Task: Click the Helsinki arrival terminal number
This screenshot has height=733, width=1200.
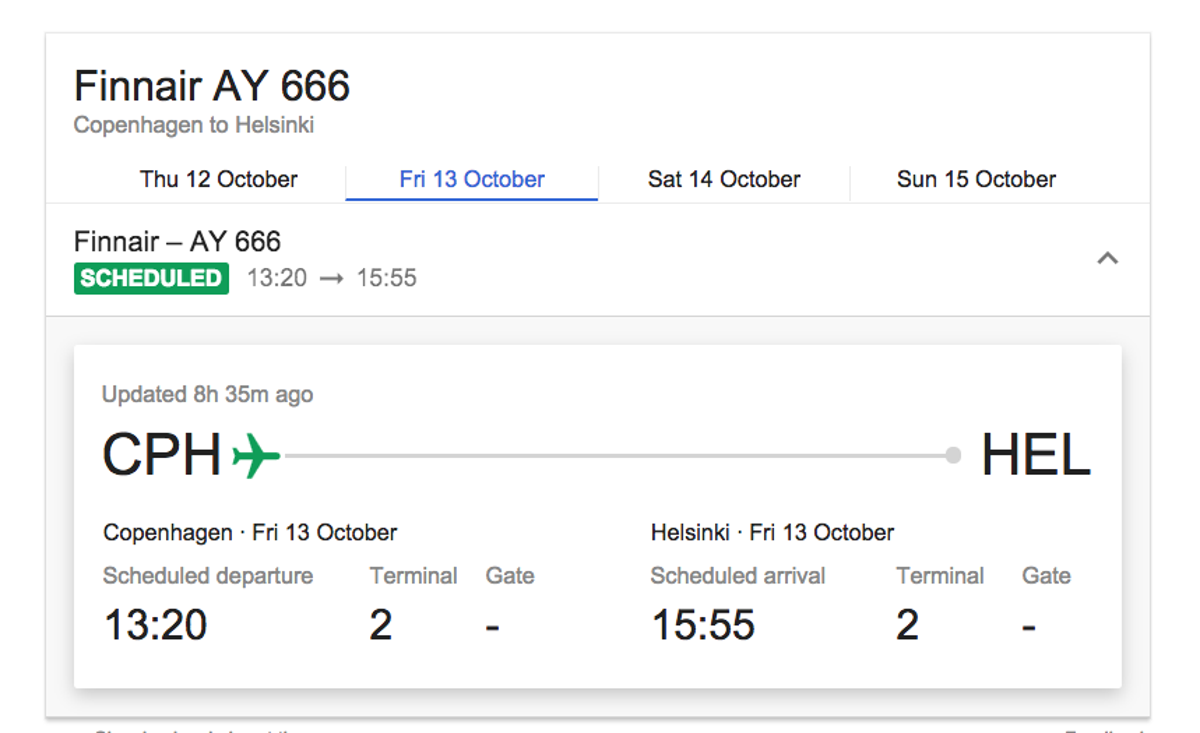Action: (907, 623)
